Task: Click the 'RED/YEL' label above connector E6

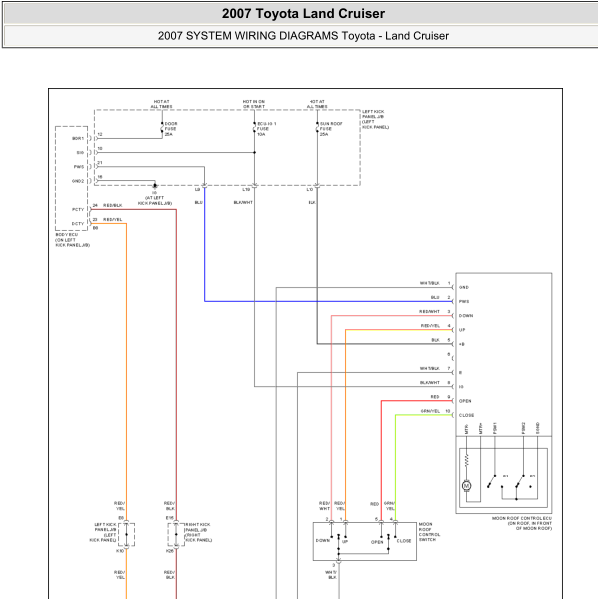Action: point(120,506)
